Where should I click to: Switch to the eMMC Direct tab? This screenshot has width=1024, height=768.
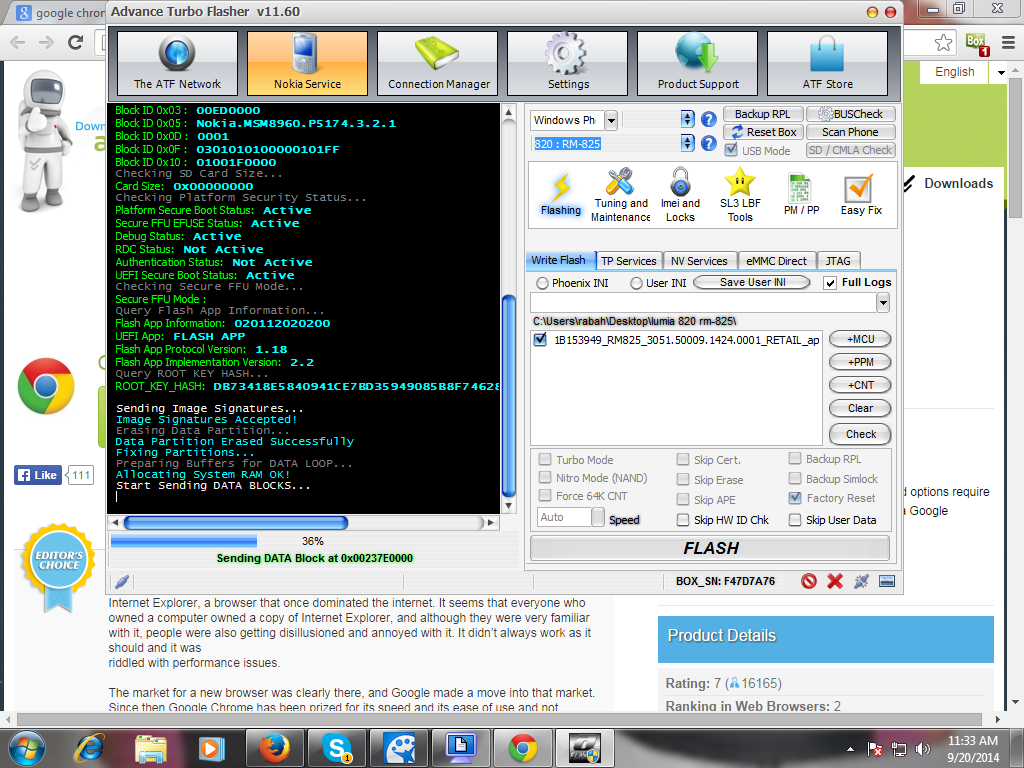pyautogui.click(x=776, y=261)
